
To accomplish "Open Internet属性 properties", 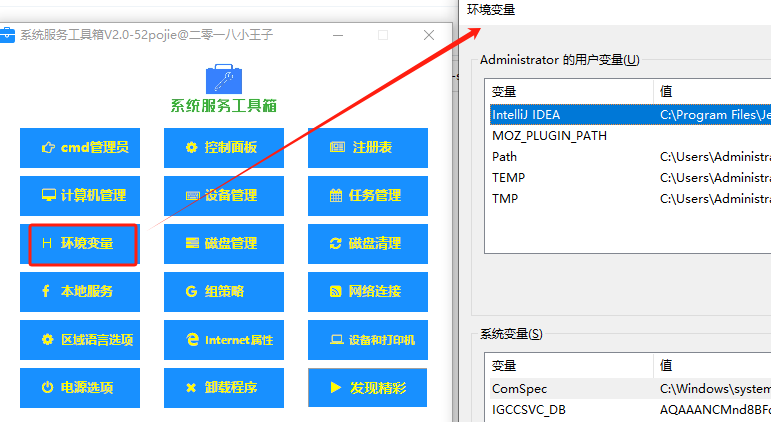I will [x=223, y=340].
